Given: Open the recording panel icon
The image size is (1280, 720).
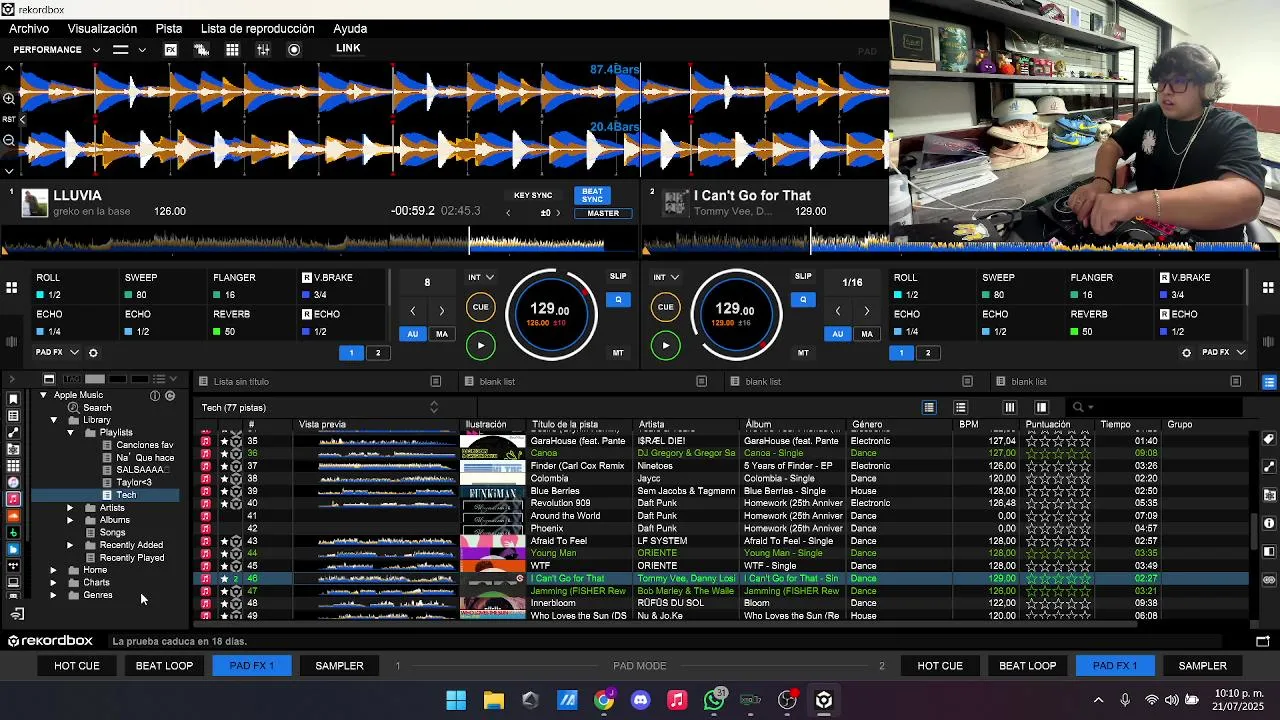Looking at the screenshot, I should (x=294, y=50).
